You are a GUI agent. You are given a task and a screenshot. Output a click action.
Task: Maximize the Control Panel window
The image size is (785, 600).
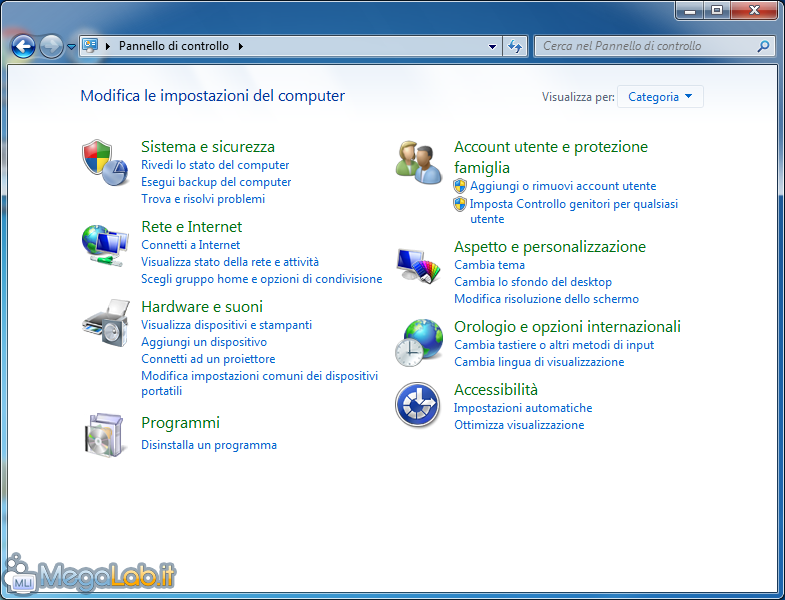pyautogui.click(x=717, y=10)
